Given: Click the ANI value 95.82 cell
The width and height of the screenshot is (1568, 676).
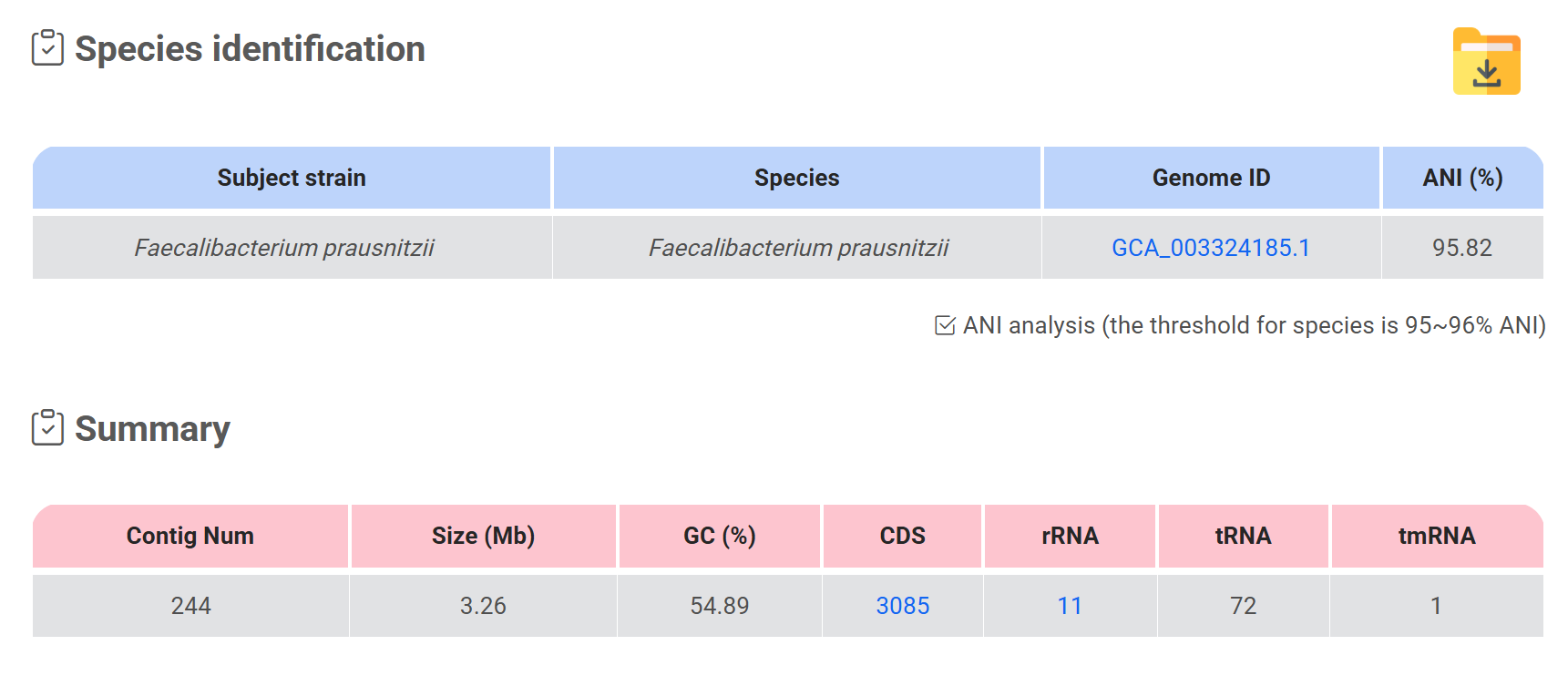Looking at the screenshot, I should 1461,248.
